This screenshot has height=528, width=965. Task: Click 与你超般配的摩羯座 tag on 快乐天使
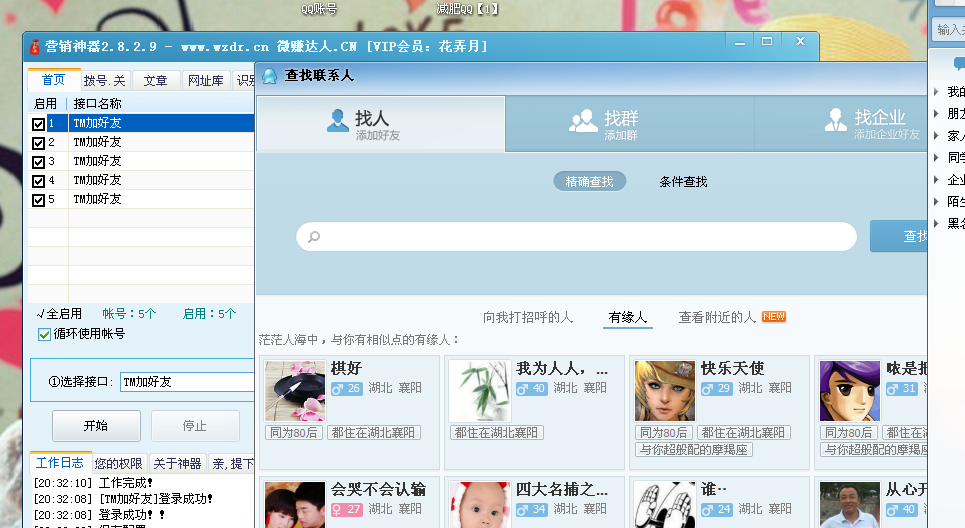pyautogui.click(x=694, y=450)
